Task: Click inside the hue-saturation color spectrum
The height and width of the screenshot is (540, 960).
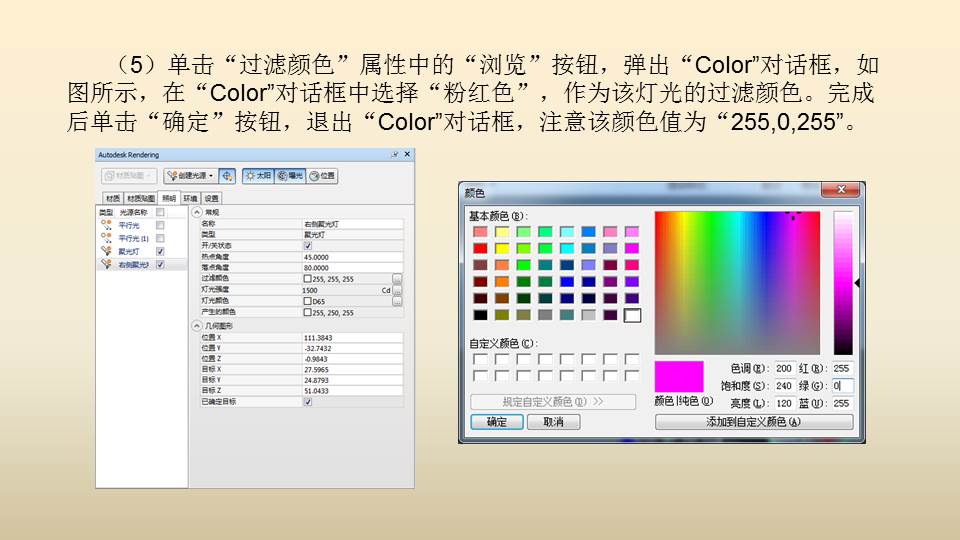Action: point(737,283)
